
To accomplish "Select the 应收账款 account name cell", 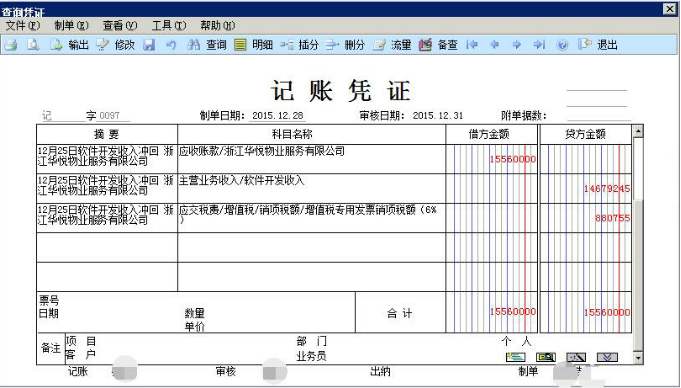I will pos(311,159).
